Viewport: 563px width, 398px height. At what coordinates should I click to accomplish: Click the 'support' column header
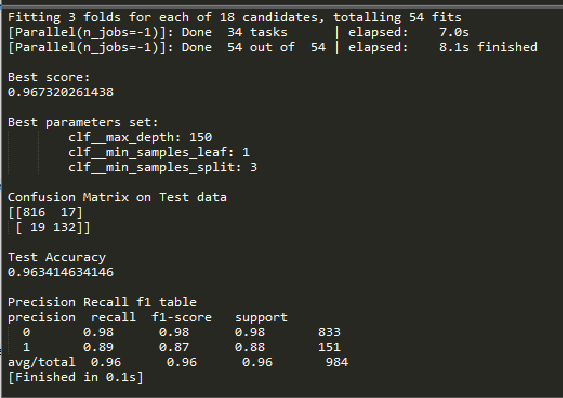click(x=261, y=318)
